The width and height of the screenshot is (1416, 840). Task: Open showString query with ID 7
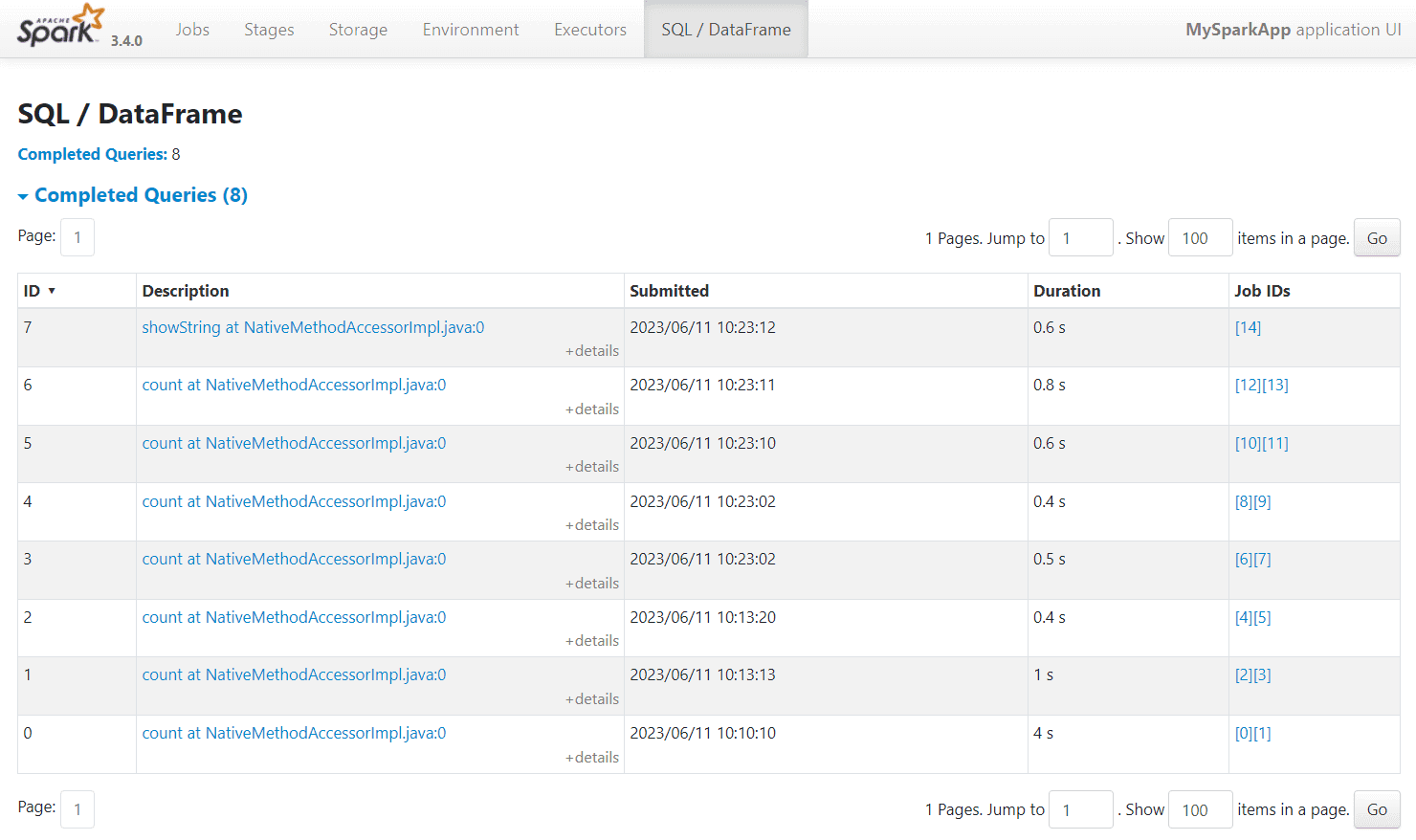pyautogui.click(x=313, y=327)
